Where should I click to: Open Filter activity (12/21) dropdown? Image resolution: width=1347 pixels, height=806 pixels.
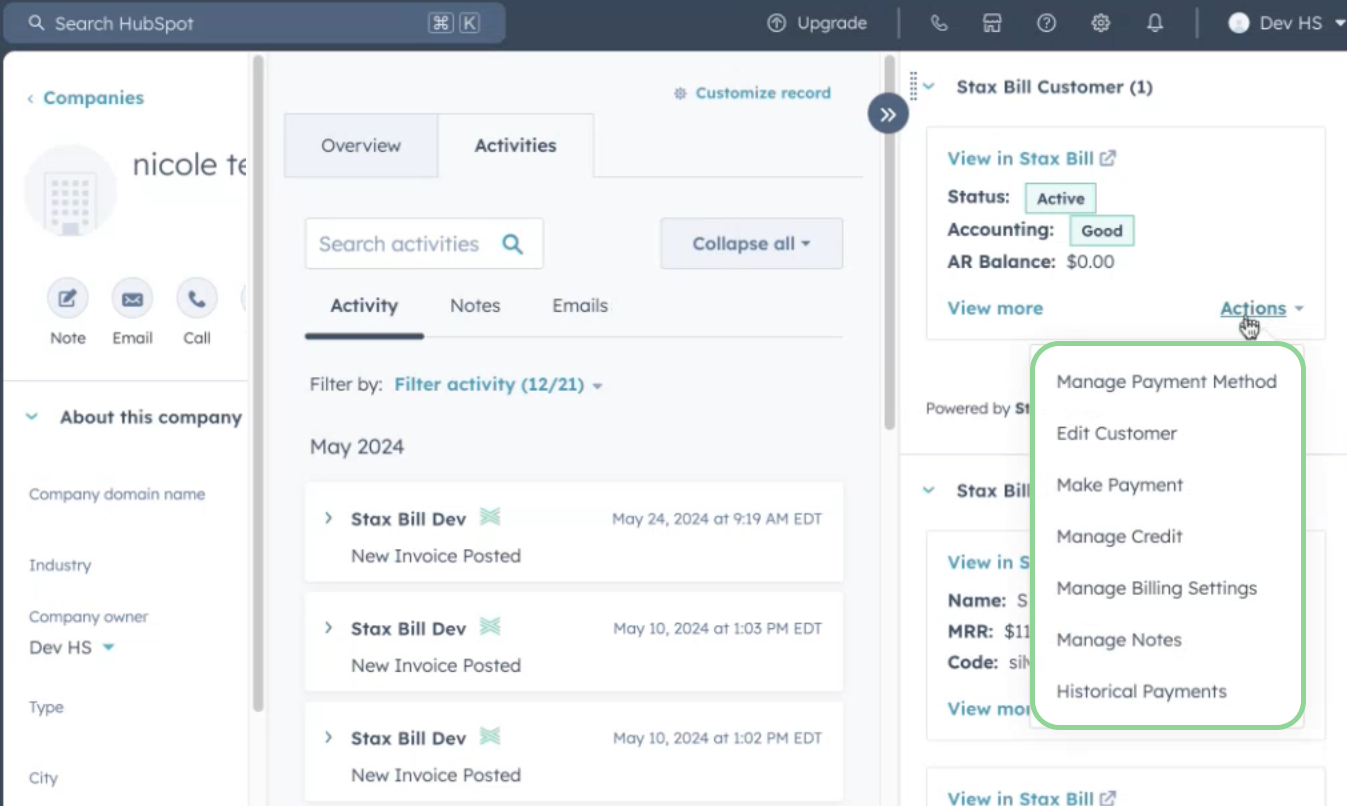[498, 384]
